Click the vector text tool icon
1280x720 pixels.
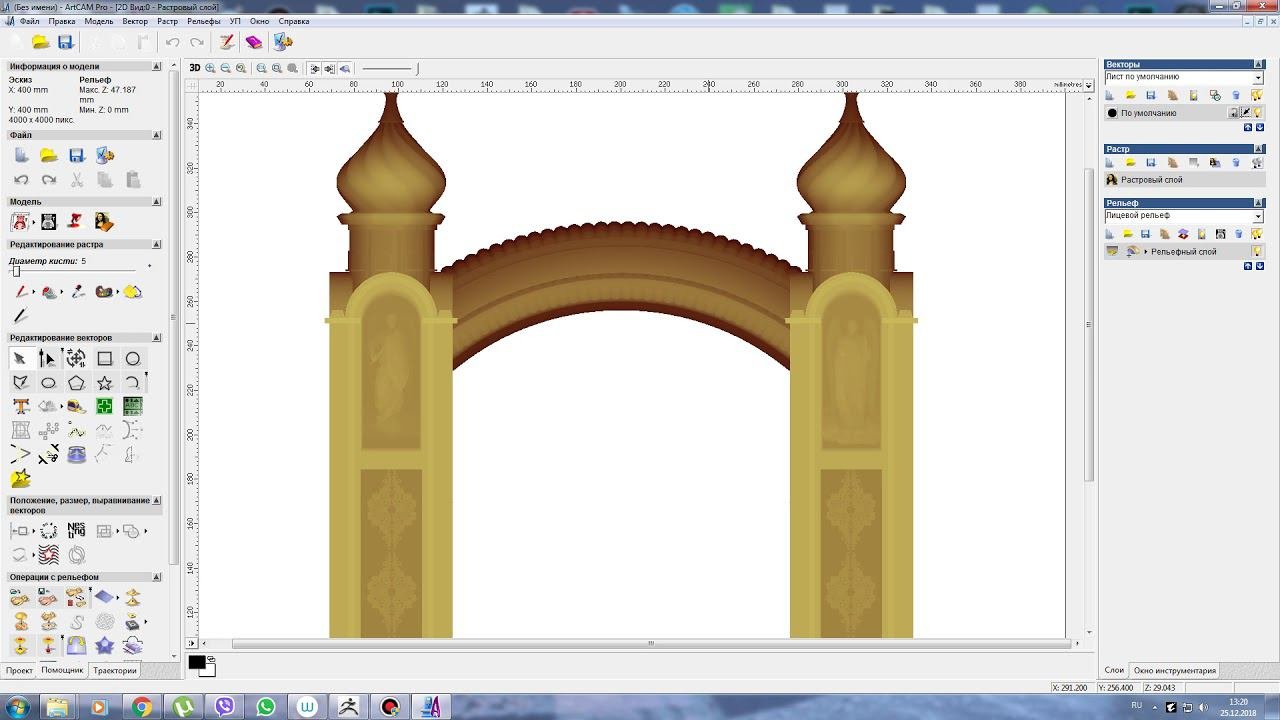20,406
